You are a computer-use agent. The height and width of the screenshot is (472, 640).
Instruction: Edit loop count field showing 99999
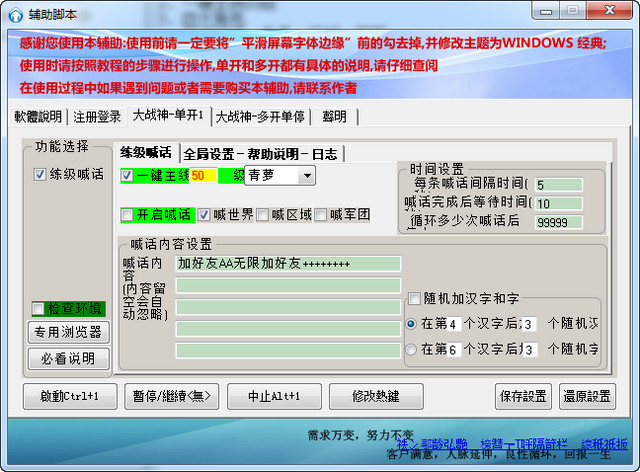558,223
